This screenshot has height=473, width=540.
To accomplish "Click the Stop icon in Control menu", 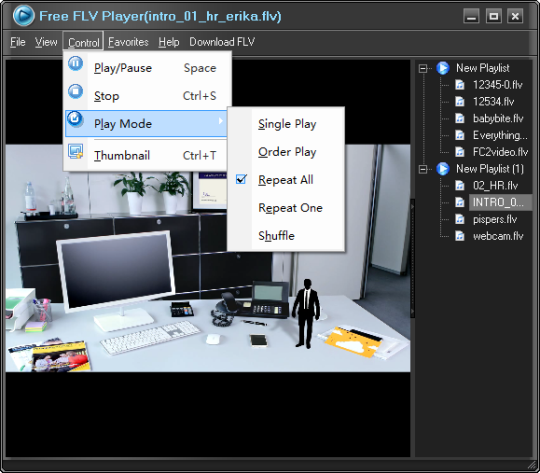I will (75, 92).
